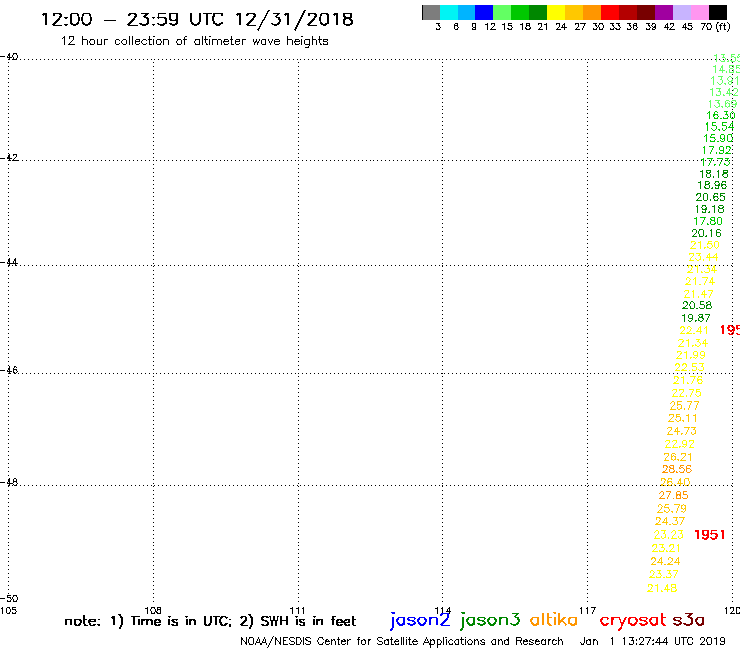Click the wave height 24.73

coord(681,431)
